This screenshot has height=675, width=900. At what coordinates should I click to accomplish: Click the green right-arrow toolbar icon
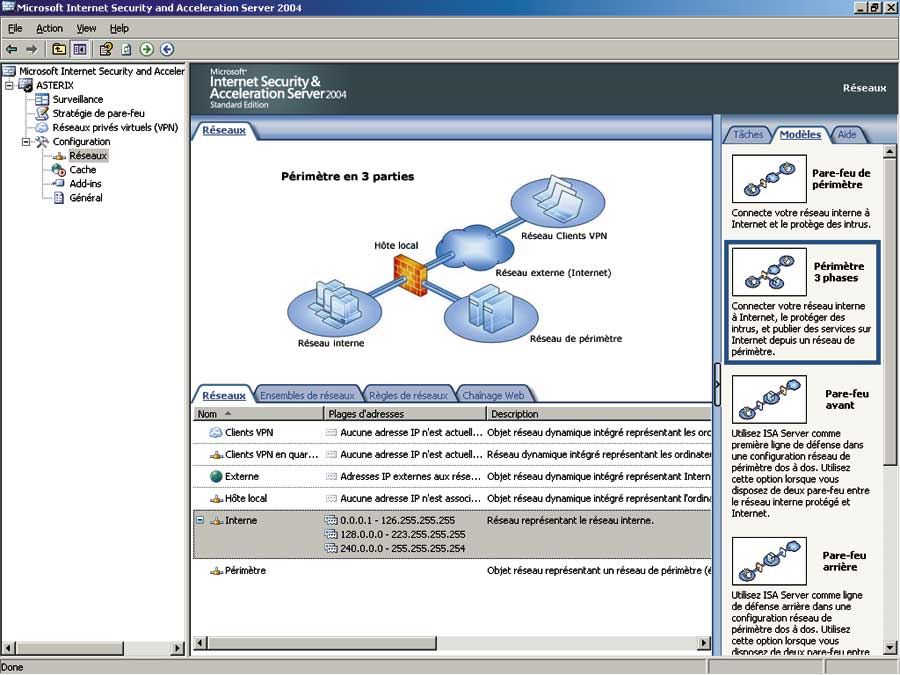click(x=147, y=49)
